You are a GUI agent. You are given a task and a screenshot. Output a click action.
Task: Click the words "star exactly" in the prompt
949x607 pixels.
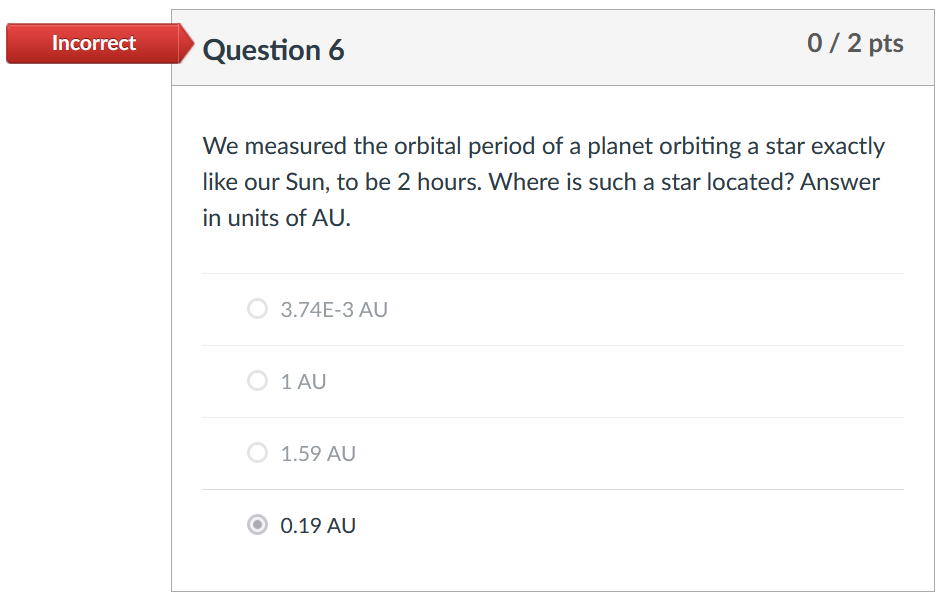coord(825,147)
